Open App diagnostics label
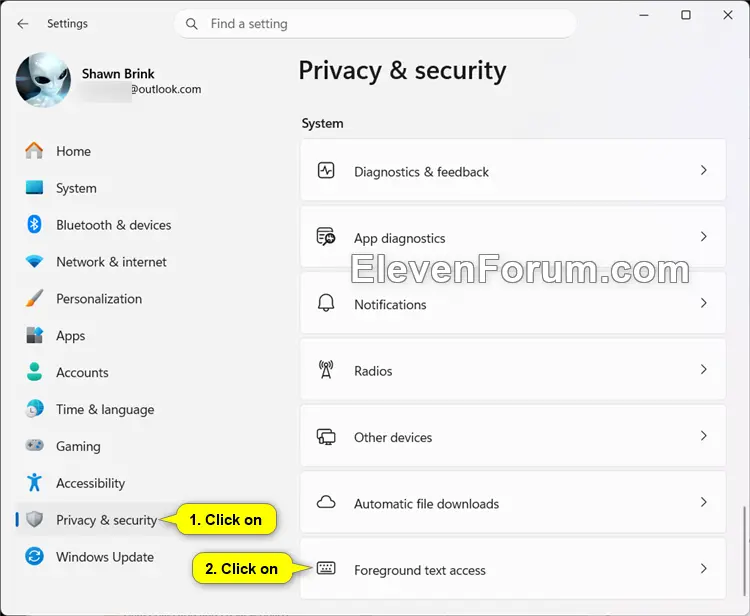The image size is (750, 616). tap(399, 238)
